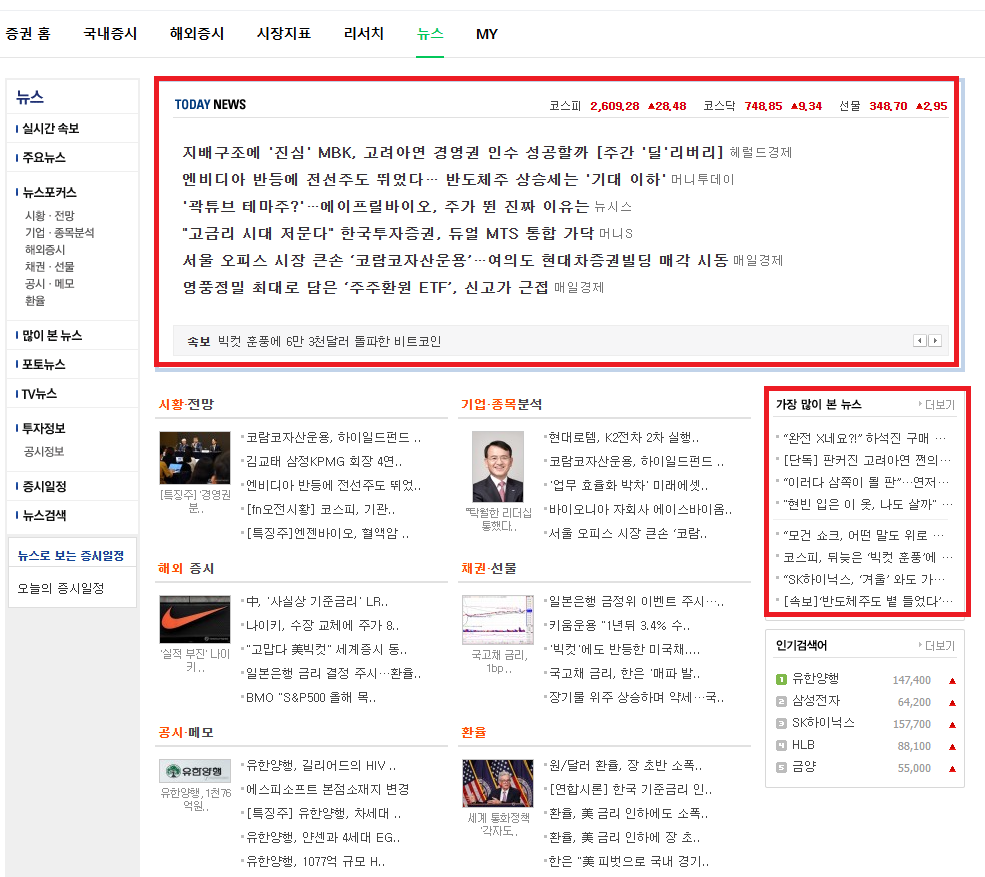This screenshot has width=985, height=877.
Task: Open 많이 본 뉴스 sidebar link
Action: pyautogui.click(x=52, y=335)
